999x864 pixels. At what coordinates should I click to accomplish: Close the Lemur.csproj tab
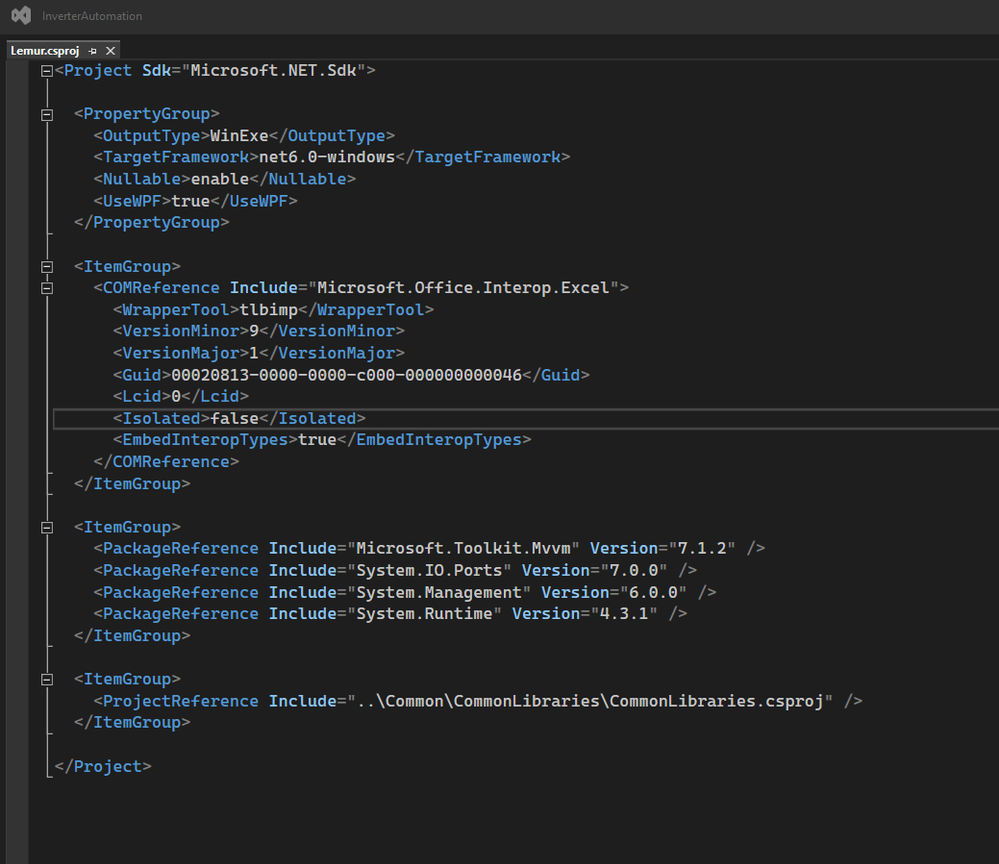pos(110,51)
